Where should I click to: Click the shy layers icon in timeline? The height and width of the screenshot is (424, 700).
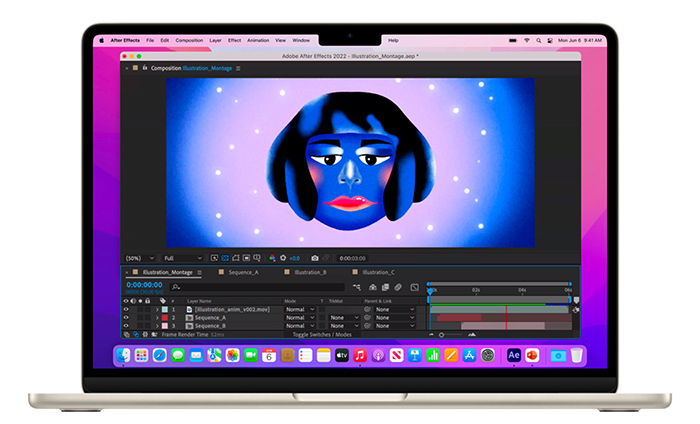click(x=373, y=287)
